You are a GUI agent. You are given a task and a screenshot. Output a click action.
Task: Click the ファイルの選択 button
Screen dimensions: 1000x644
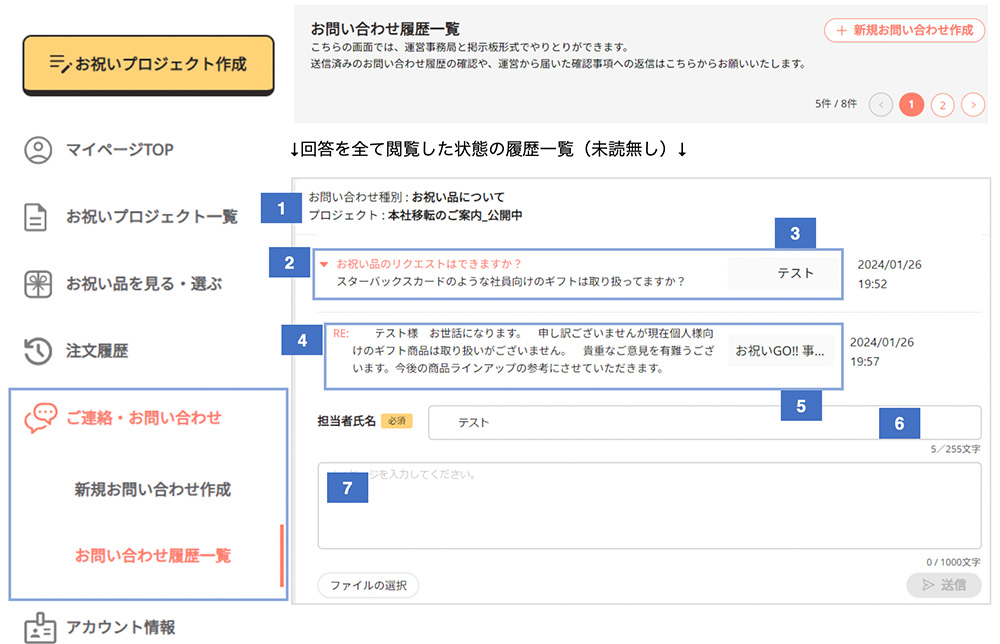pyautogui.click(x=368, y=586)
